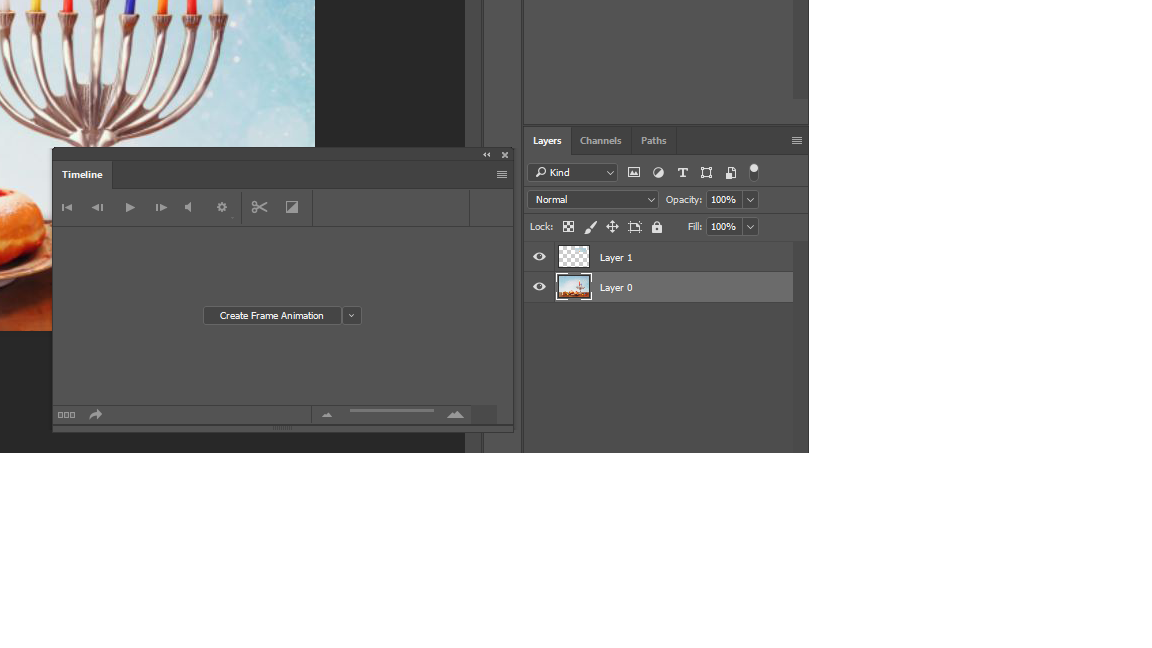Expand the Opacity slider dropdown arrow

(x=750, y=200)
